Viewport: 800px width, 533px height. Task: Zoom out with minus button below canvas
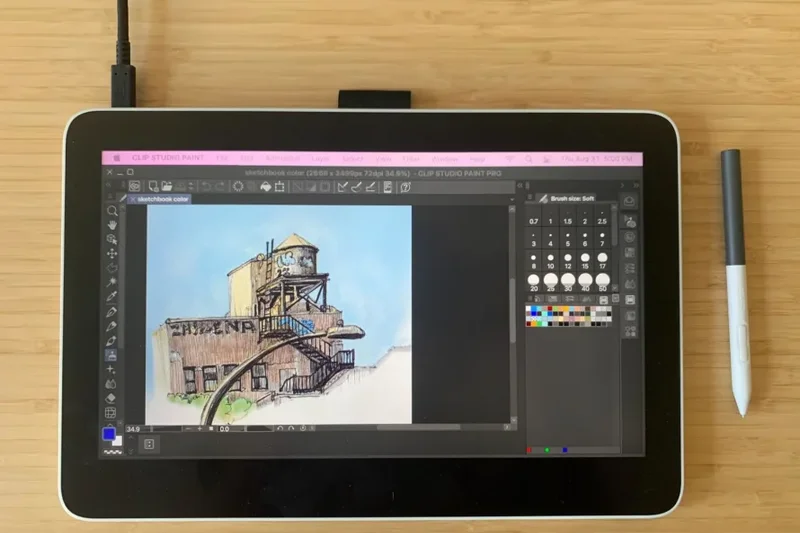tap(189, 429)
